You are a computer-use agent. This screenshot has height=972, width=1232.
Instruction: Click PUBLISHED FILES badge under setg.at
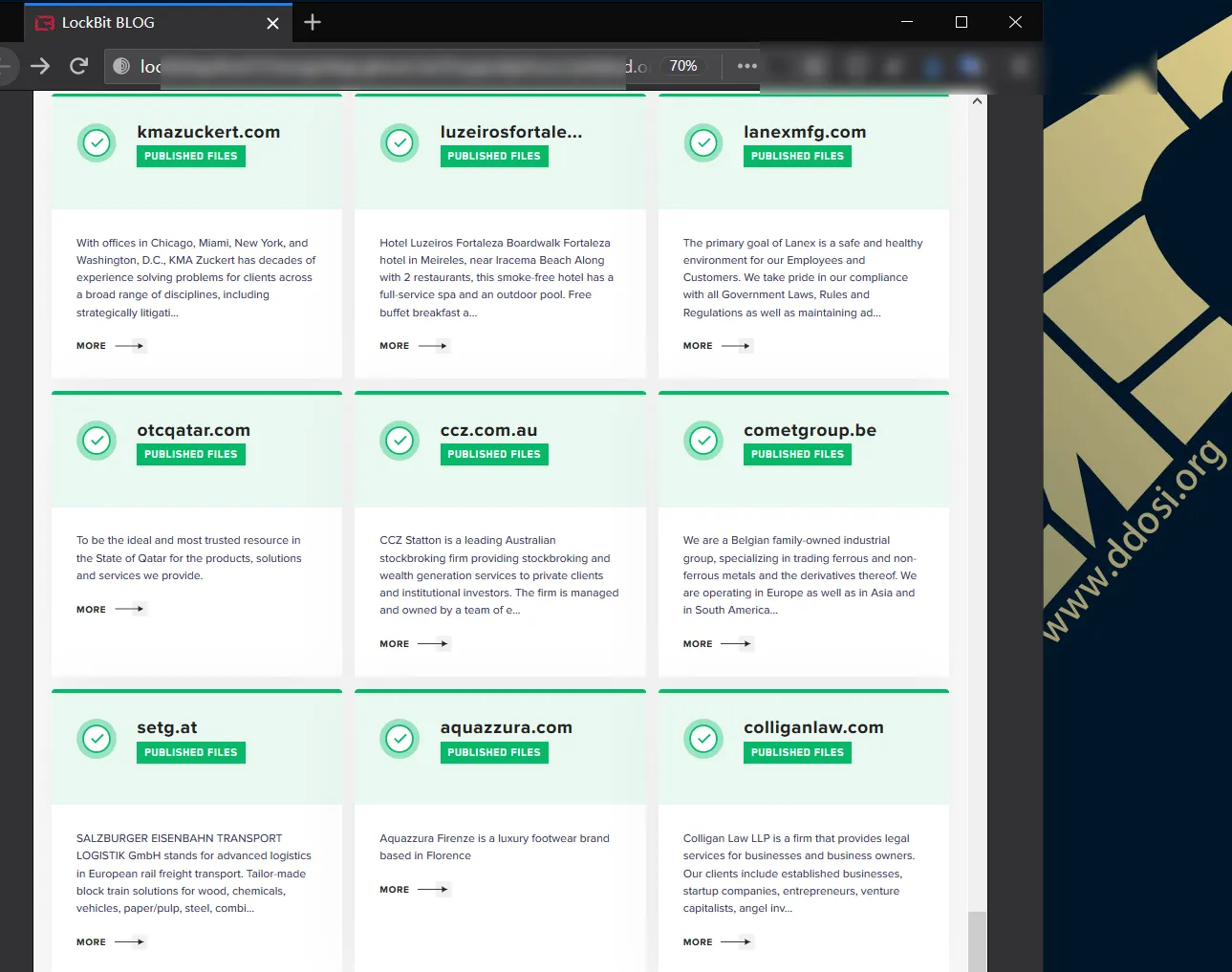pyautogui.click(x=191, y=752)
